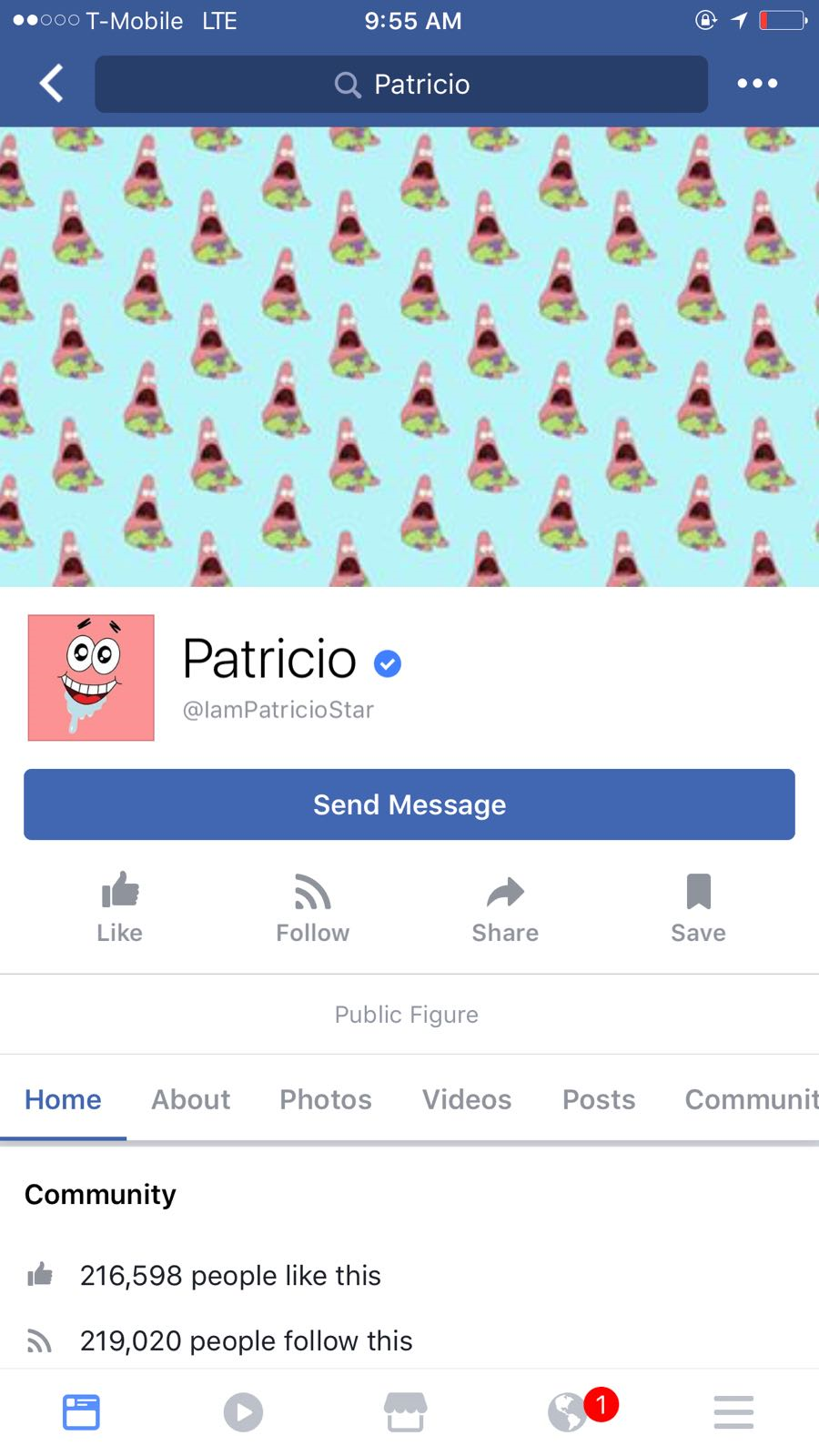Switch to the Videos tab

click(x=467, y=1099)
